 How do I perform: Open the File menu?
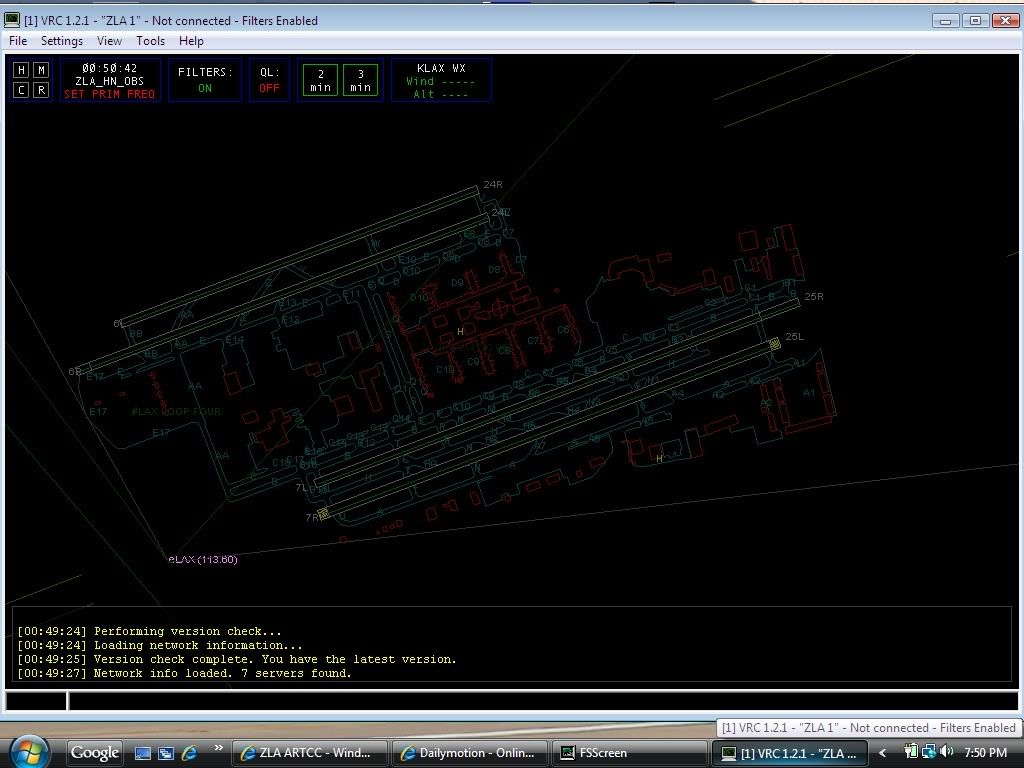(18, 41)
